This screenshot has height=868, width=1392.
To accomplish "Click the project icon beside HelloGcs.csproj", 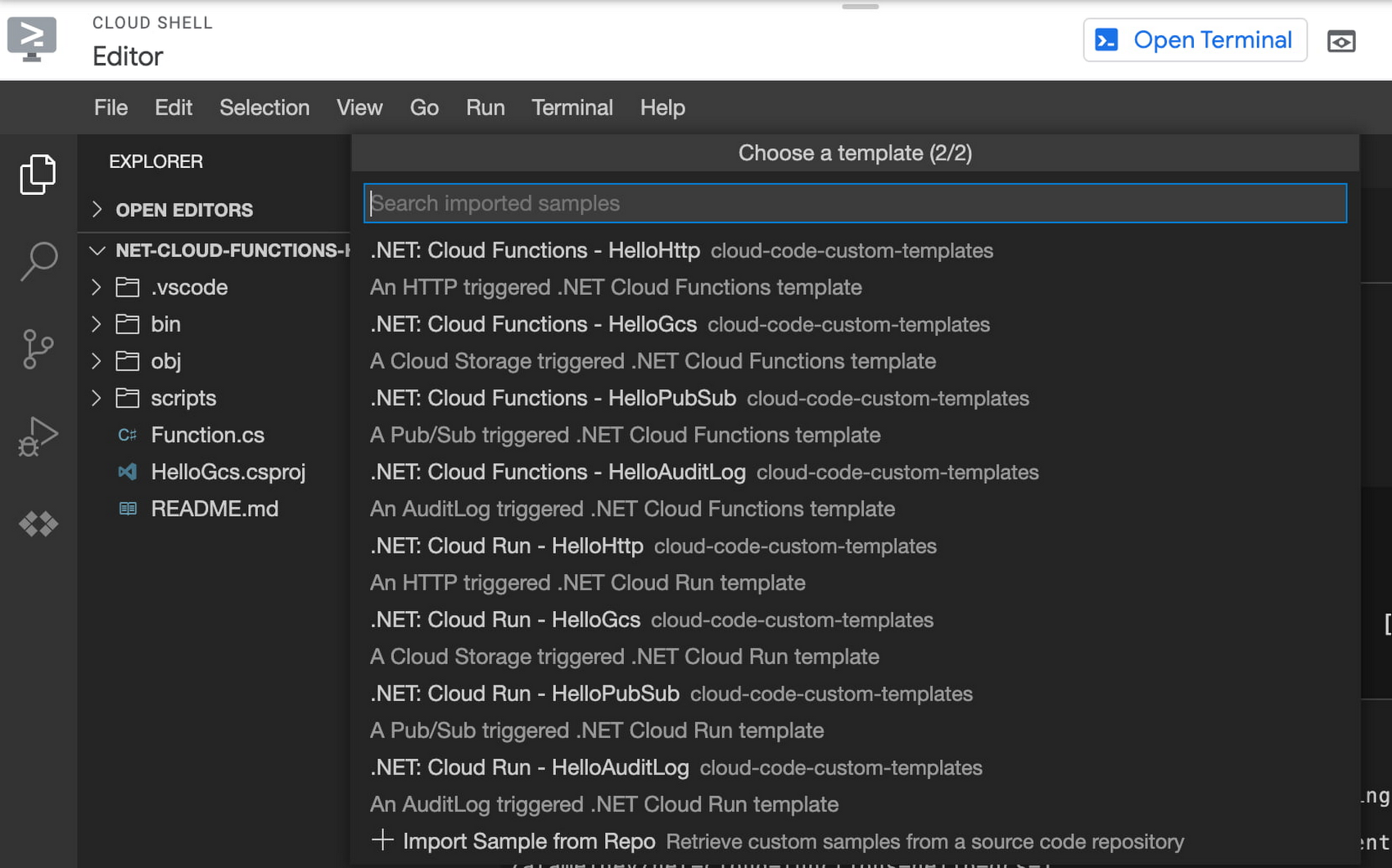I will tap(127, 472).
